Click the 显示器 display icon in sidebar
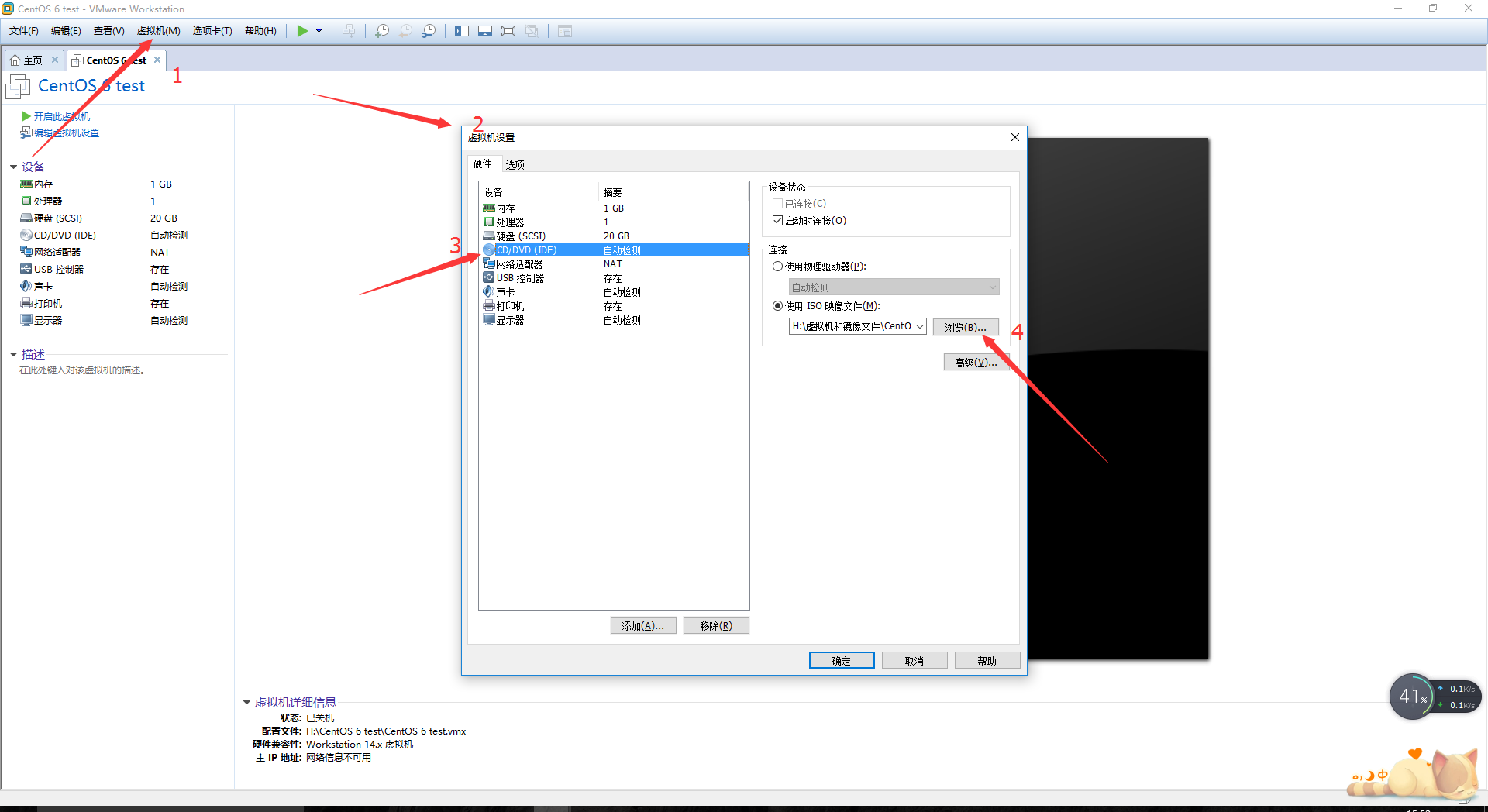This screenshot has height=812, width=1488. pos(26,321)
